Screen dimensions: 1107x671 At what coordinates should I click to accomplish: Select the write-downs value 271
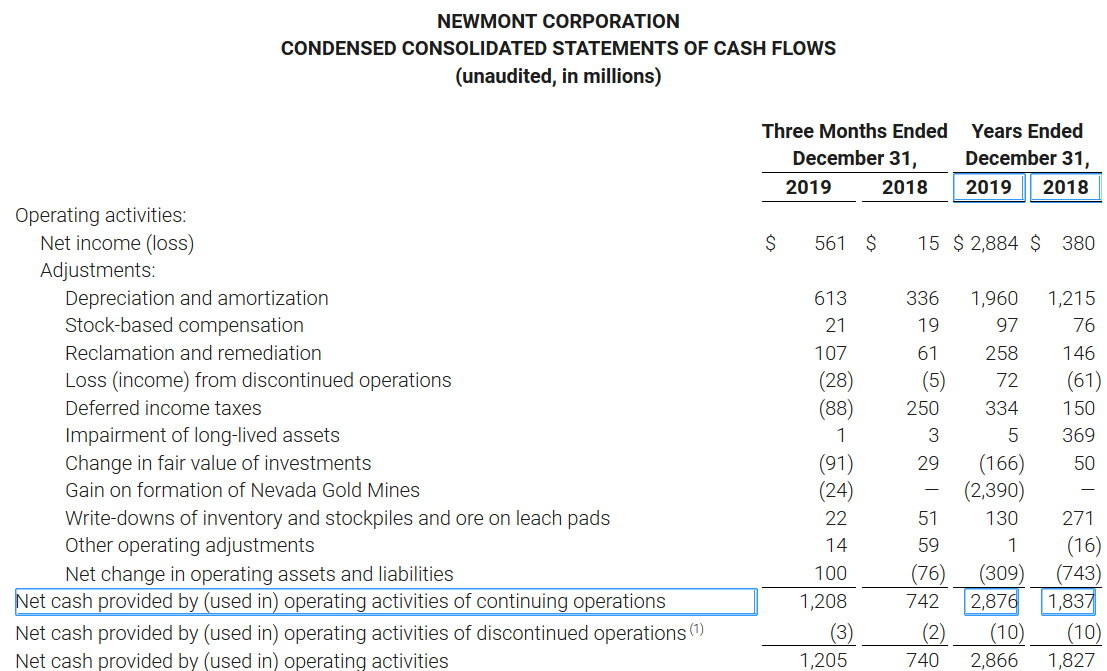pos(1078,518)
